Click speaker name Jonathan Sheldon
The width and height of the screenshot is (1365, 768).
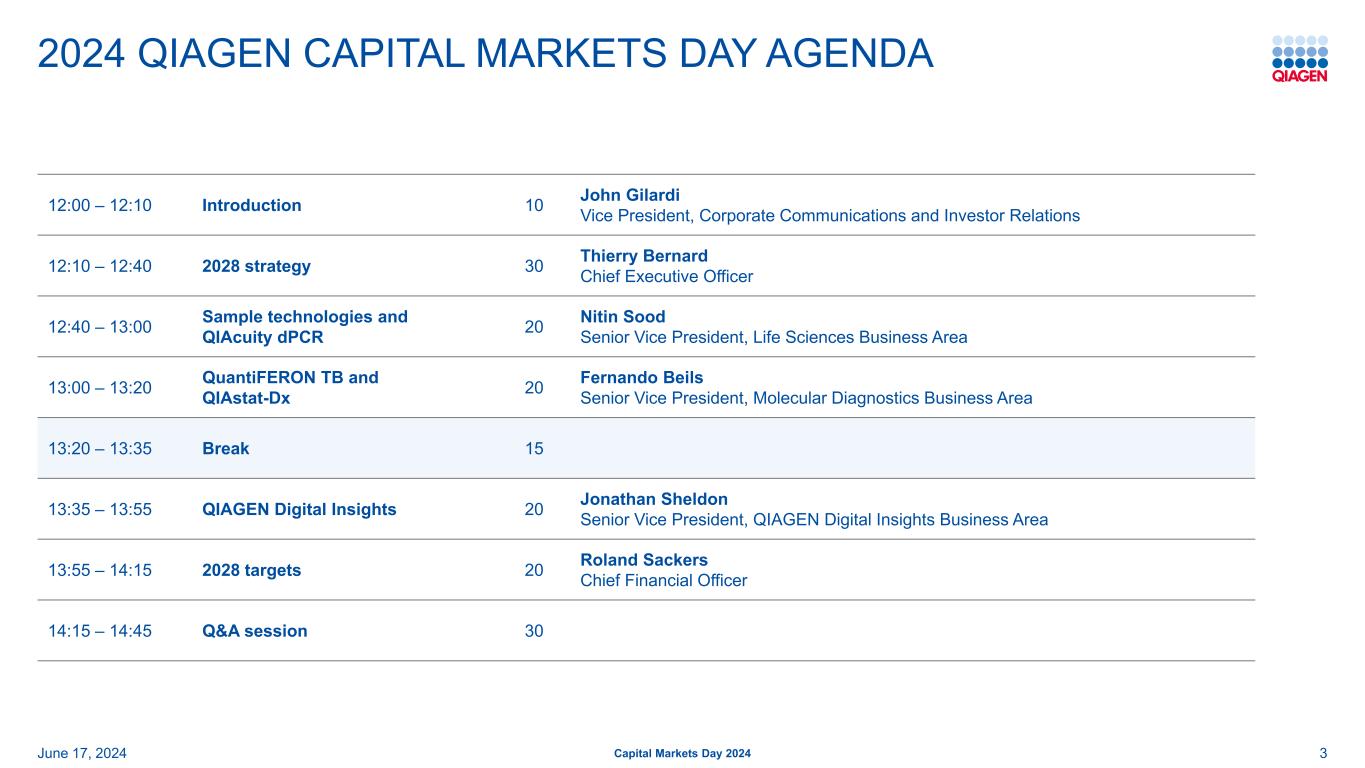click(x=653, y=499)
